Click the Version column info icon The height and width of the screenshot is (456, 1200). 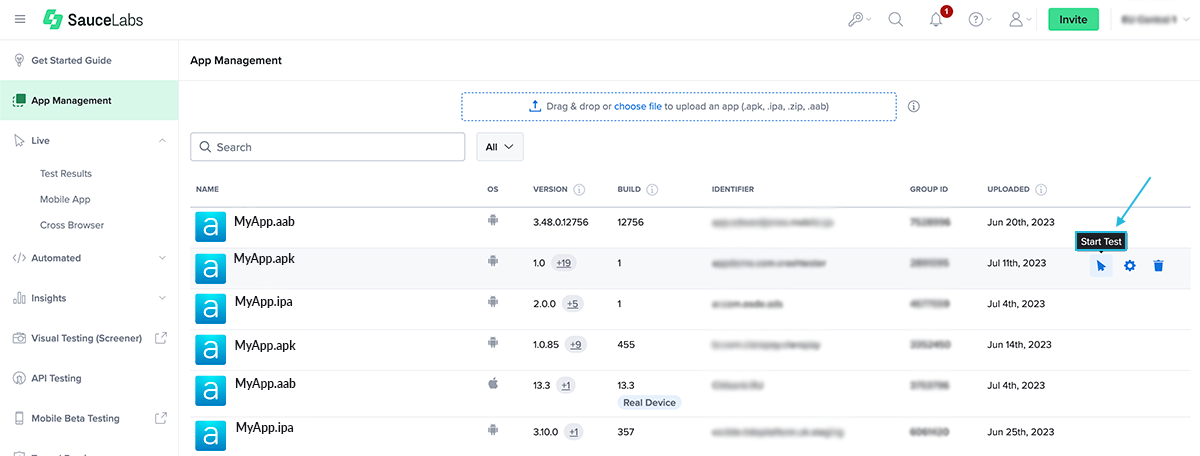580,189
